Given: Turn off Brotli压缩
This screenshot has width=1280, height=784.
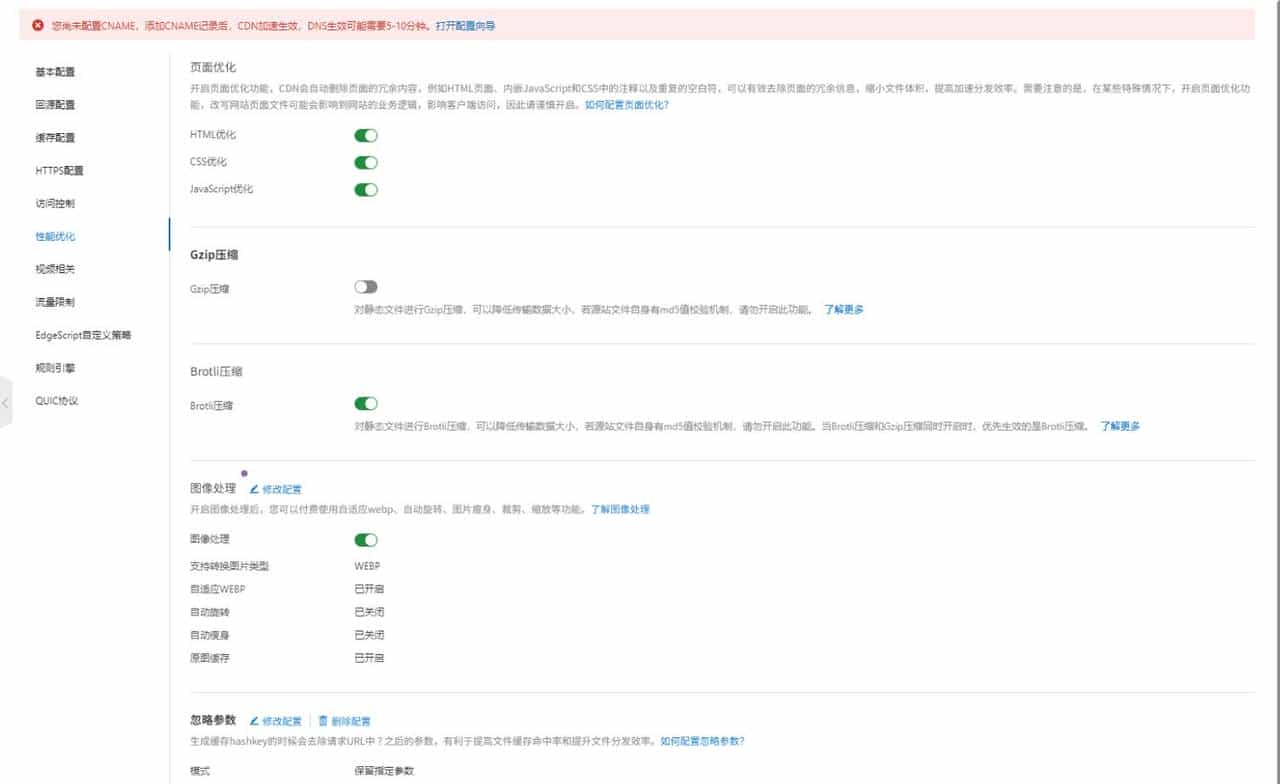Looking at the screenshot, I should click(366, 405).
